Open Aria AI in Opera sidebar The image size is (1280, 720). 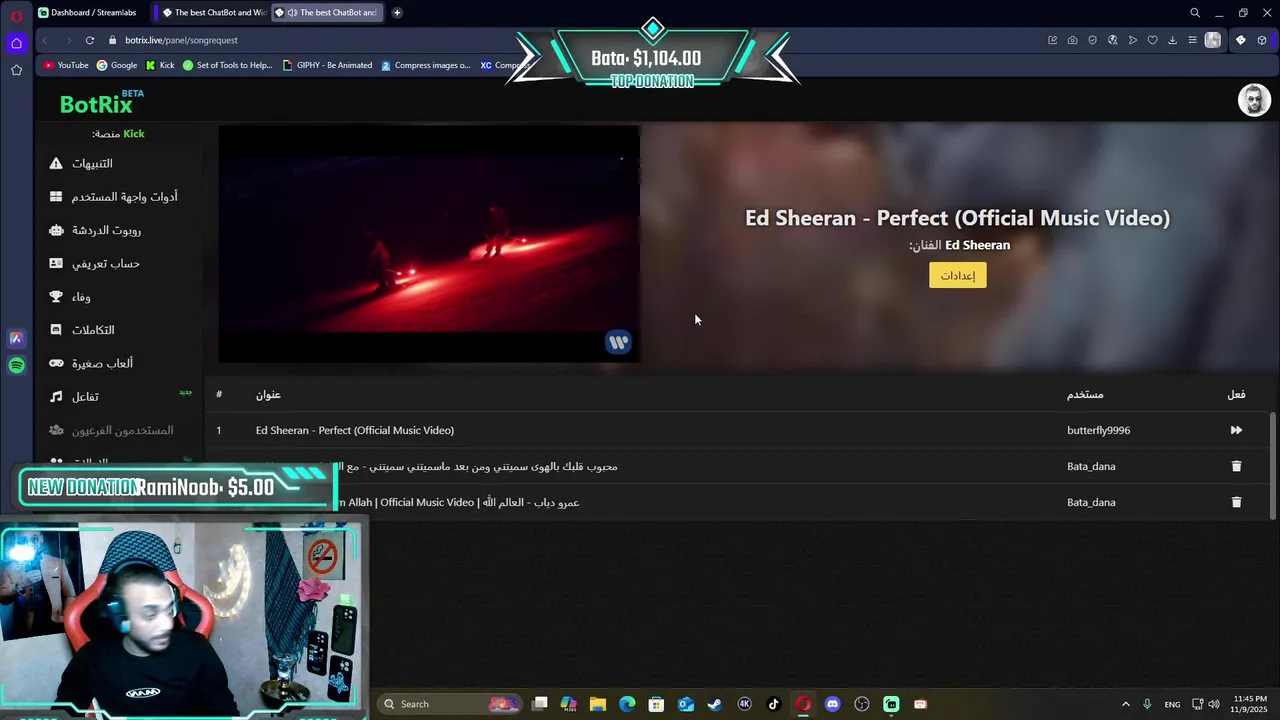coord(16,339)
